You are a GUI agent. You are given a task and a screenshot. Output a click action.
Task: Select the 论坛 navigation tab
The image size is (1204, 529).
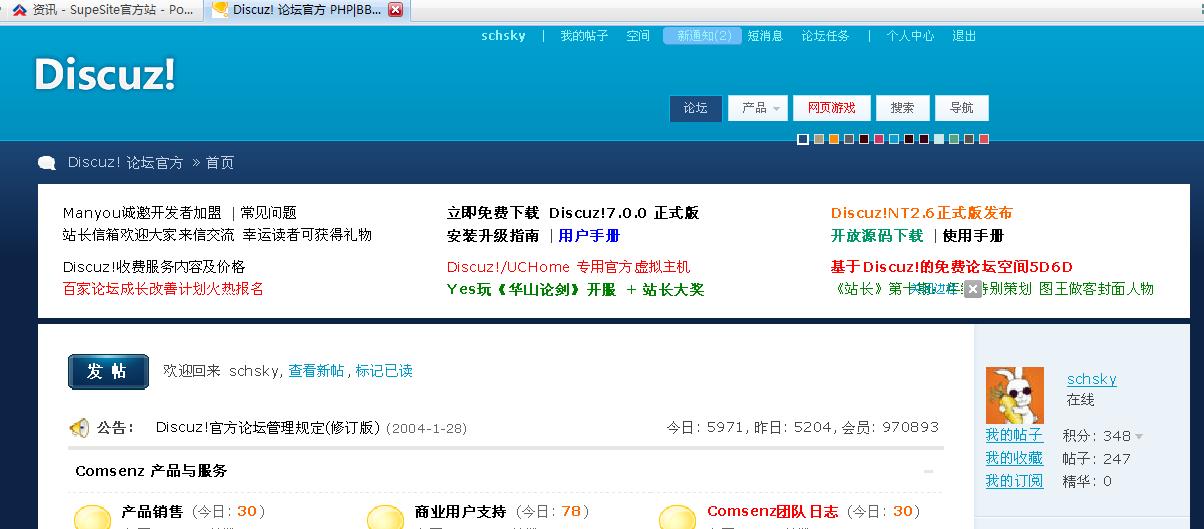point(696,108)
